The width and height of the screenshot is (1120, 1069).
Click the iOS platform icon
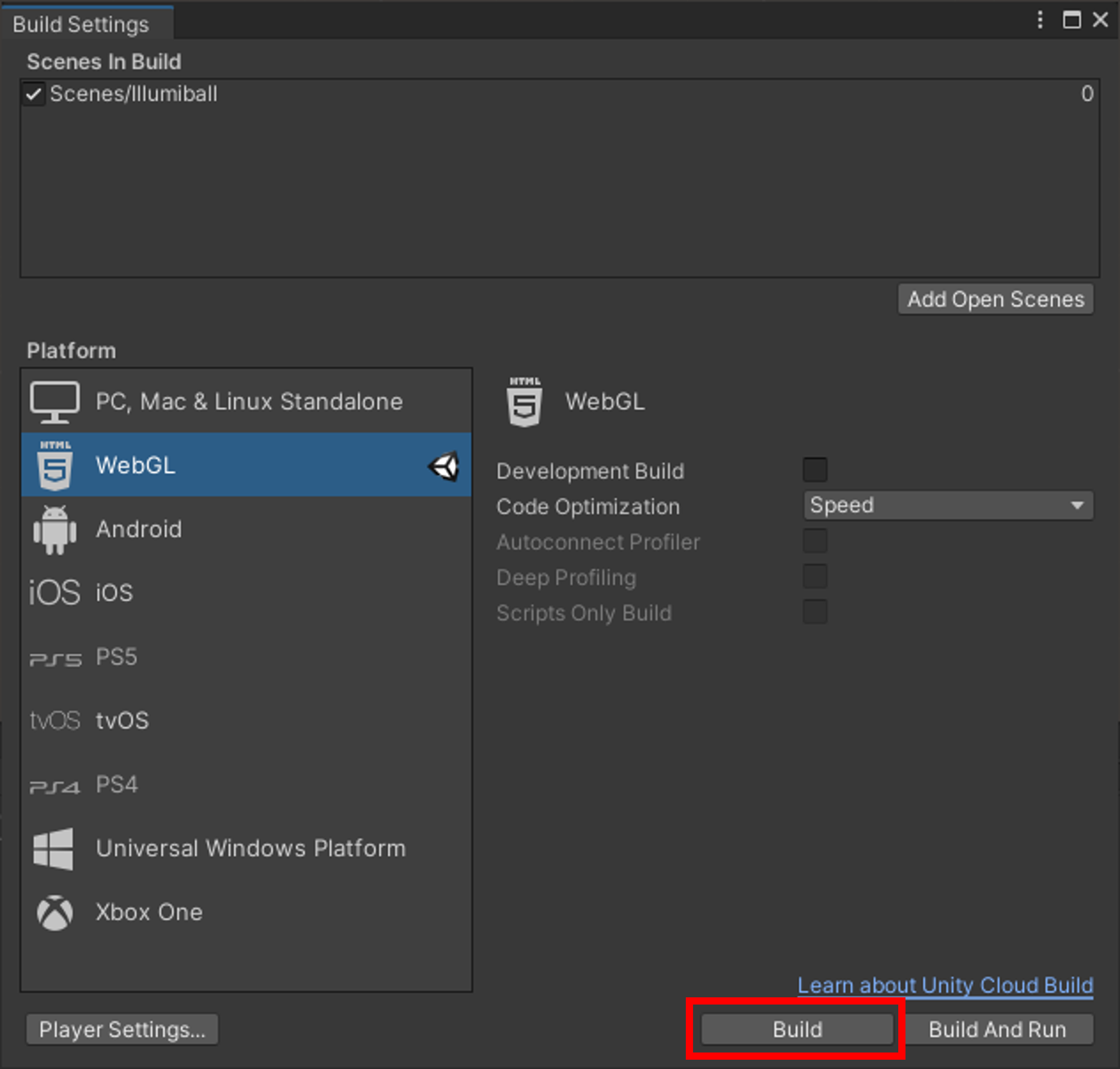click(55, 593)
